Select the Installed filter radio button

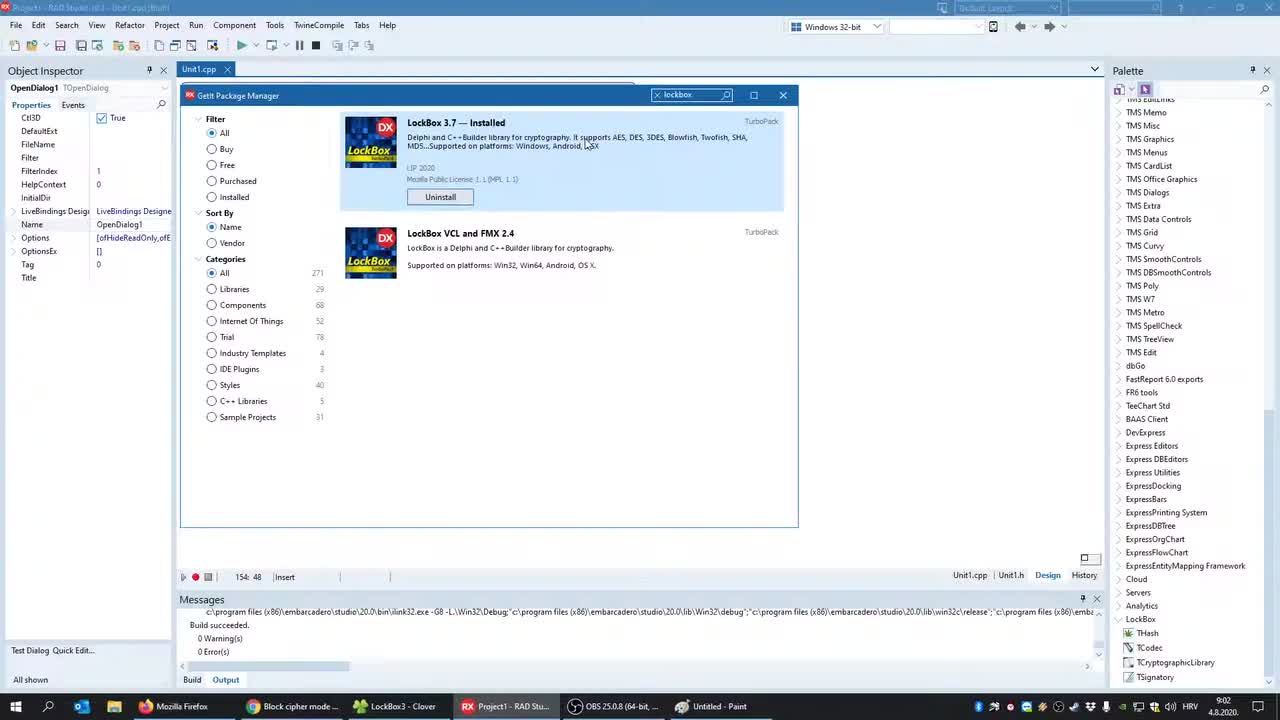click(211, 197)
